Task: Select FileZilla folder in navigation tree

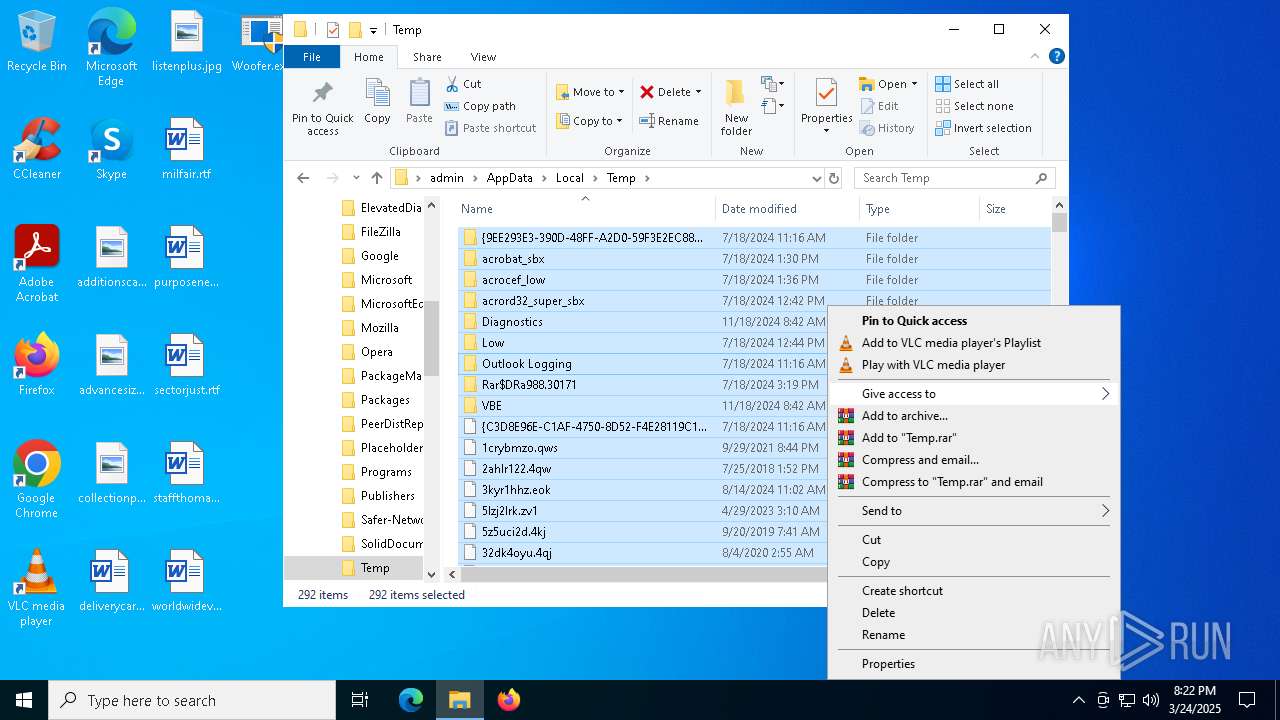Action: [x=380, y=232]
